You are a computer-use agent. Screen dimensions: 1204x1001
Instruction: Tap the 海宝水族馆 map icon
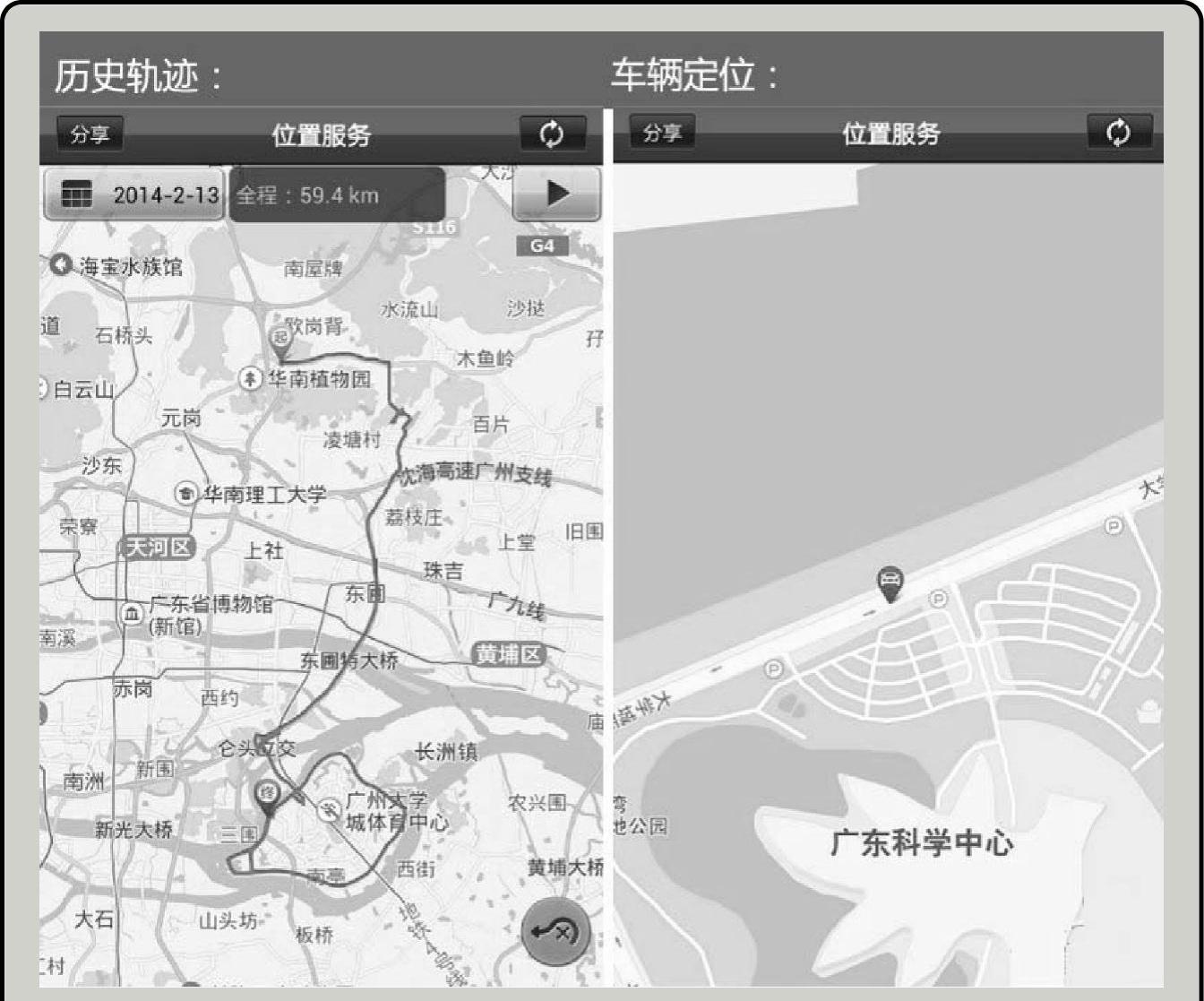click(x=61, y=265)
